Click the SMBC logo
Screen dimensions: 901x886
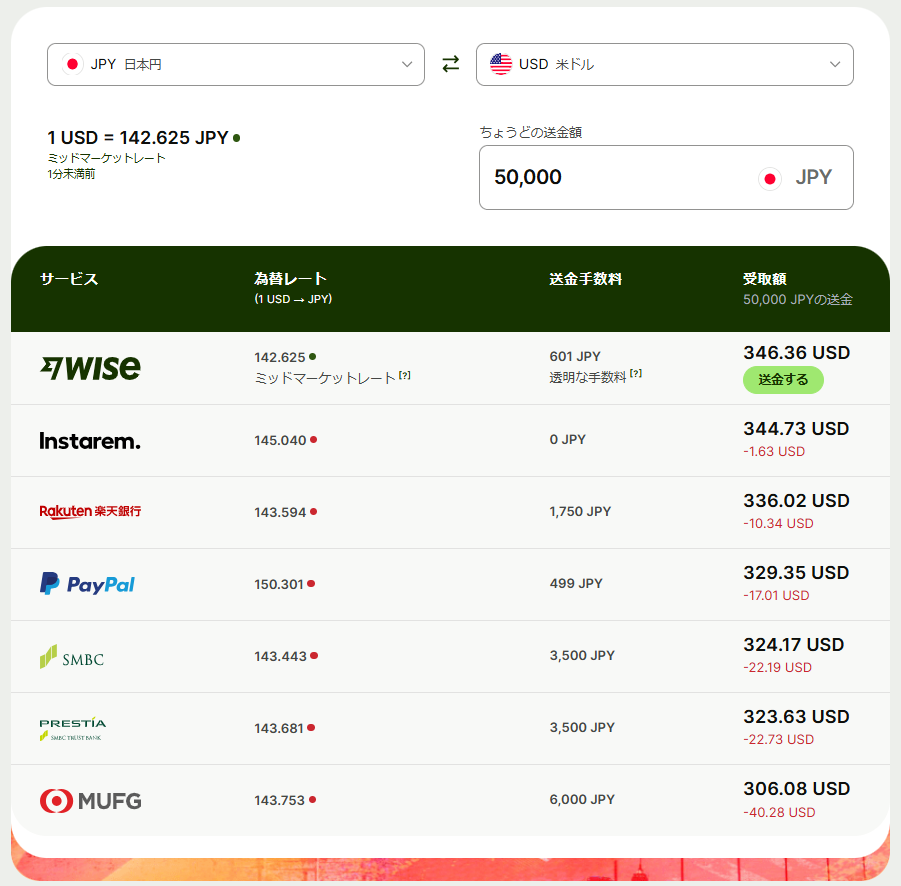[72, 657]
